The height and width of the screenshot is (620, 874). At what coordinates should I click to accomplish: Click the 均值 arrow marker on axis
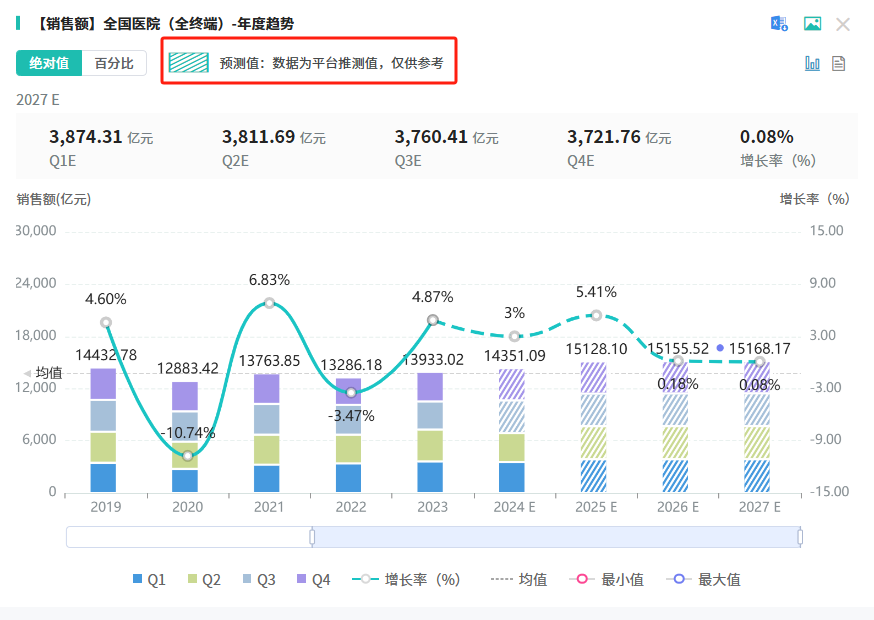coord(28,373)
